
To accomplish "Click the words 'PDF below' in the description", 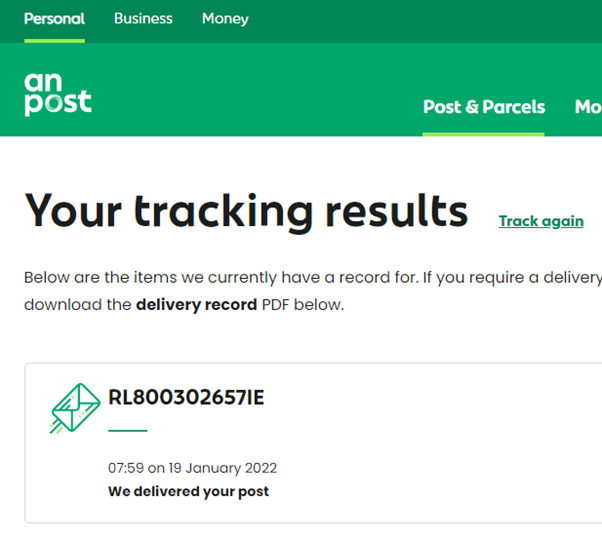I will [302, 305].
